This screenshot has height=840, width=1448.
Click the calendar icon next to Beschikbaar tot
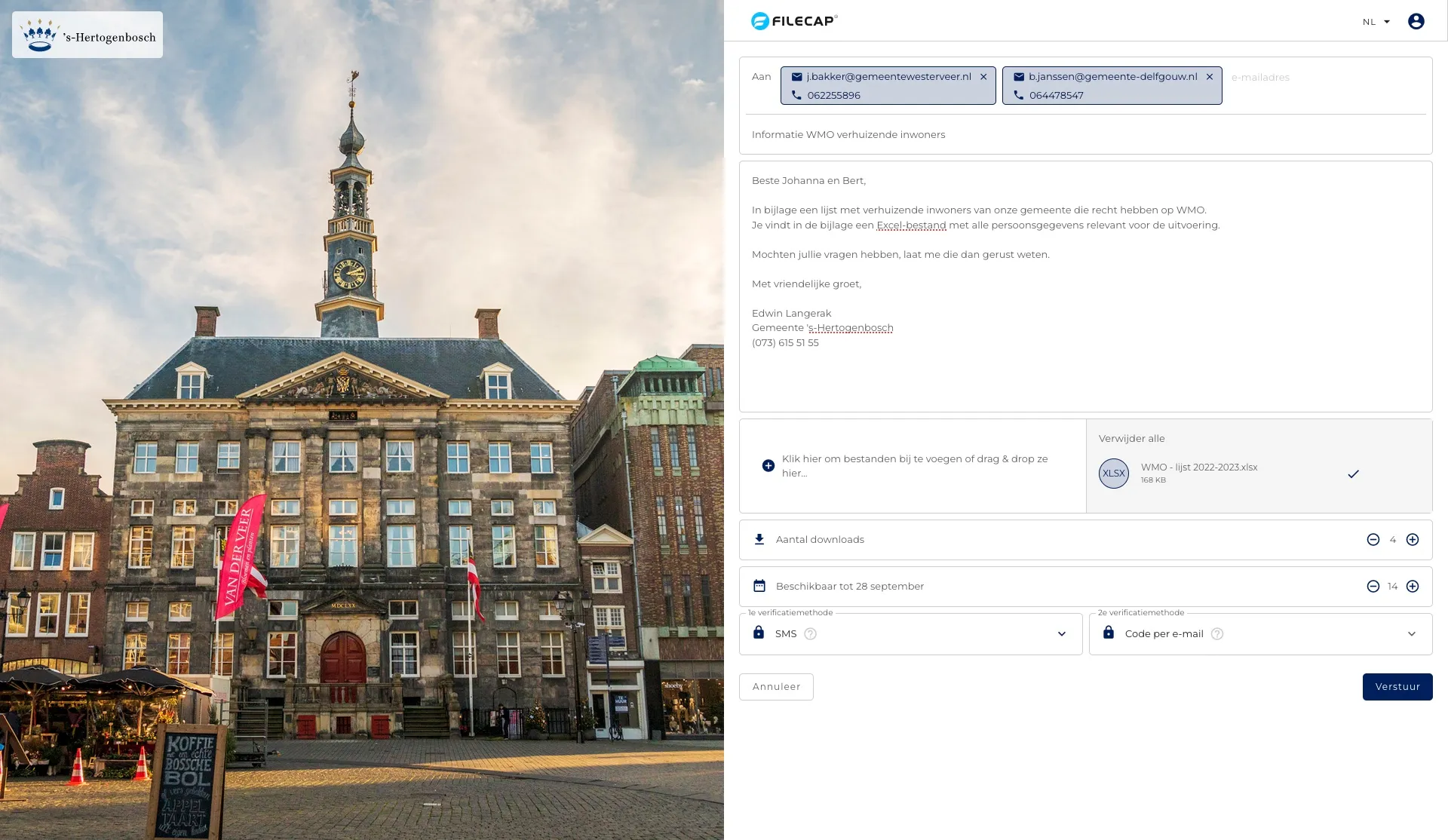click(x=758, y=585)
